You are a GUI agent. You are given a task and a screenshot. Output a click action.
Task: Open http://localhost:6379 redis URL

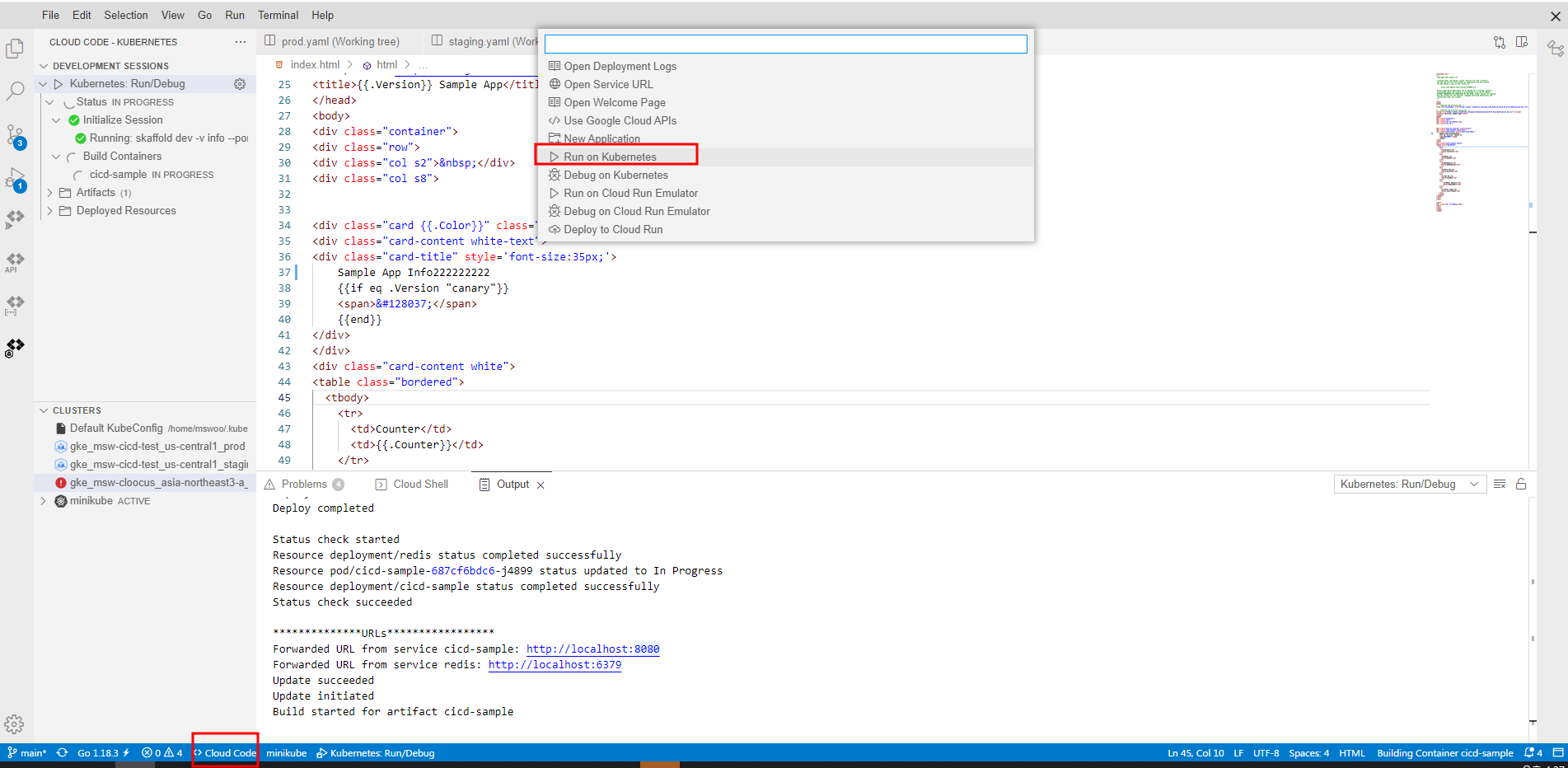click(x=555, y=665)
